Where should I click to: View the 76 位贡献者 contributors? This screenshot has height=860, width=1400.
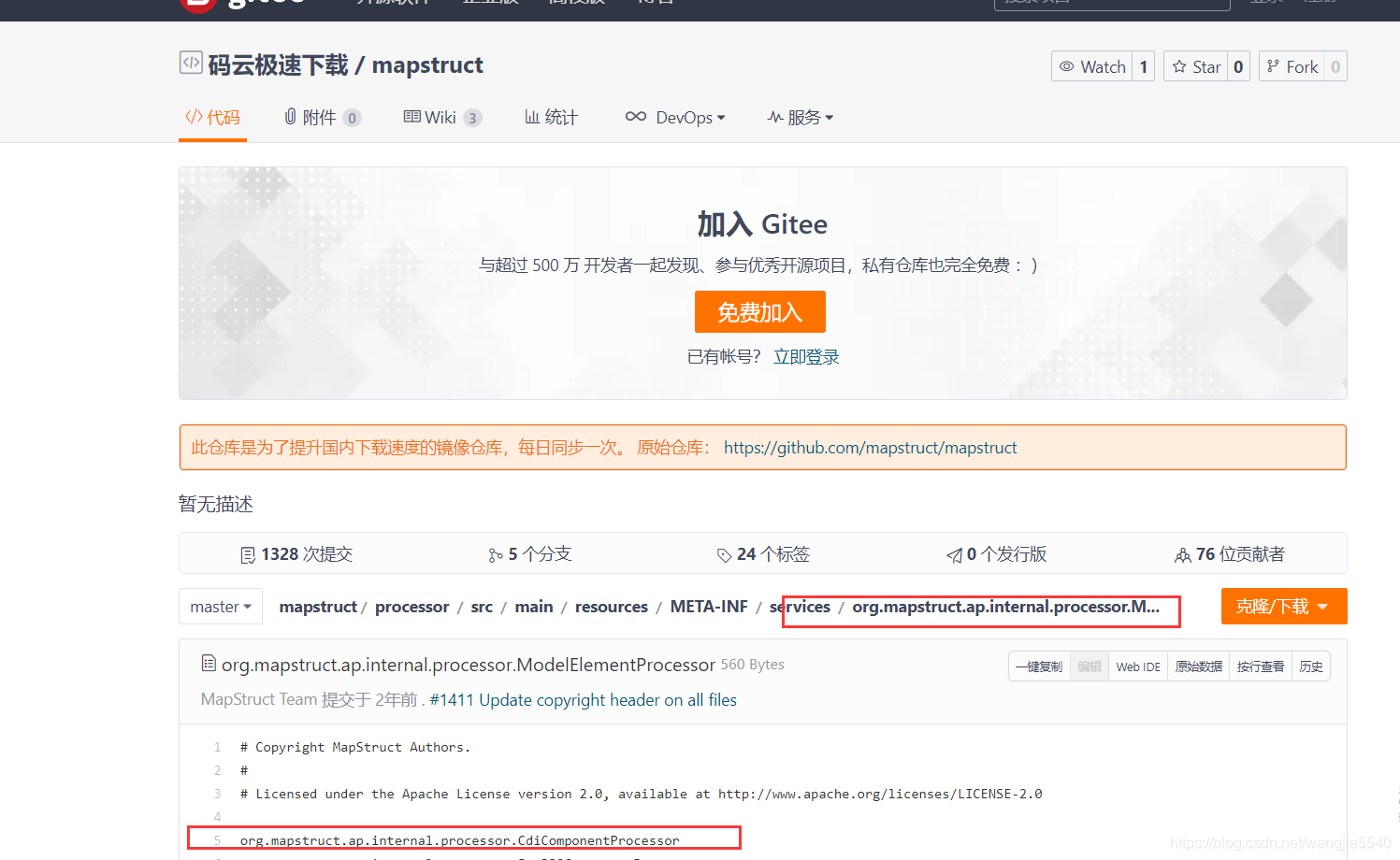tap(1230, 554)
